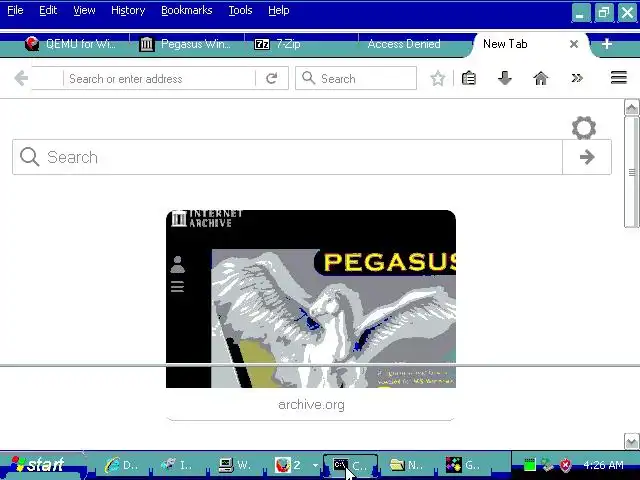Go back with the back arrow
This screenshot has width=640, height=480.
point(21,78)
